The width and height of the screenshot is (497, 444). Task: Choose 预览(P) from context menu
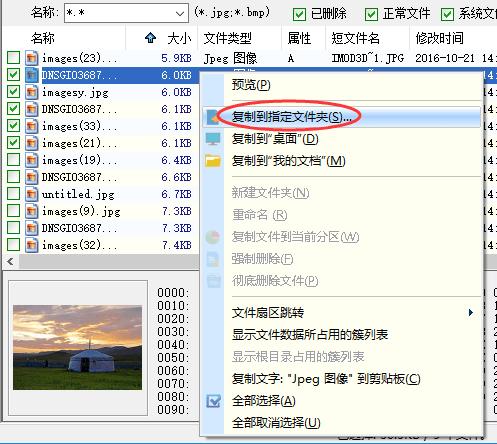341,85
